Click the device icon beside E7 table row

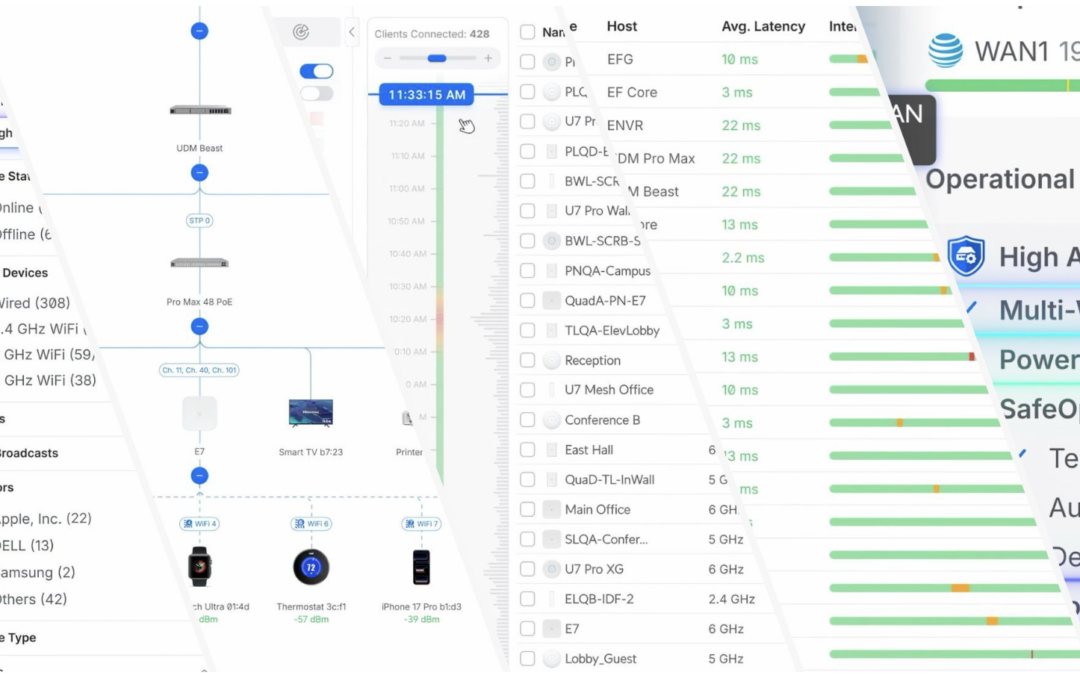tap(551, 628)
